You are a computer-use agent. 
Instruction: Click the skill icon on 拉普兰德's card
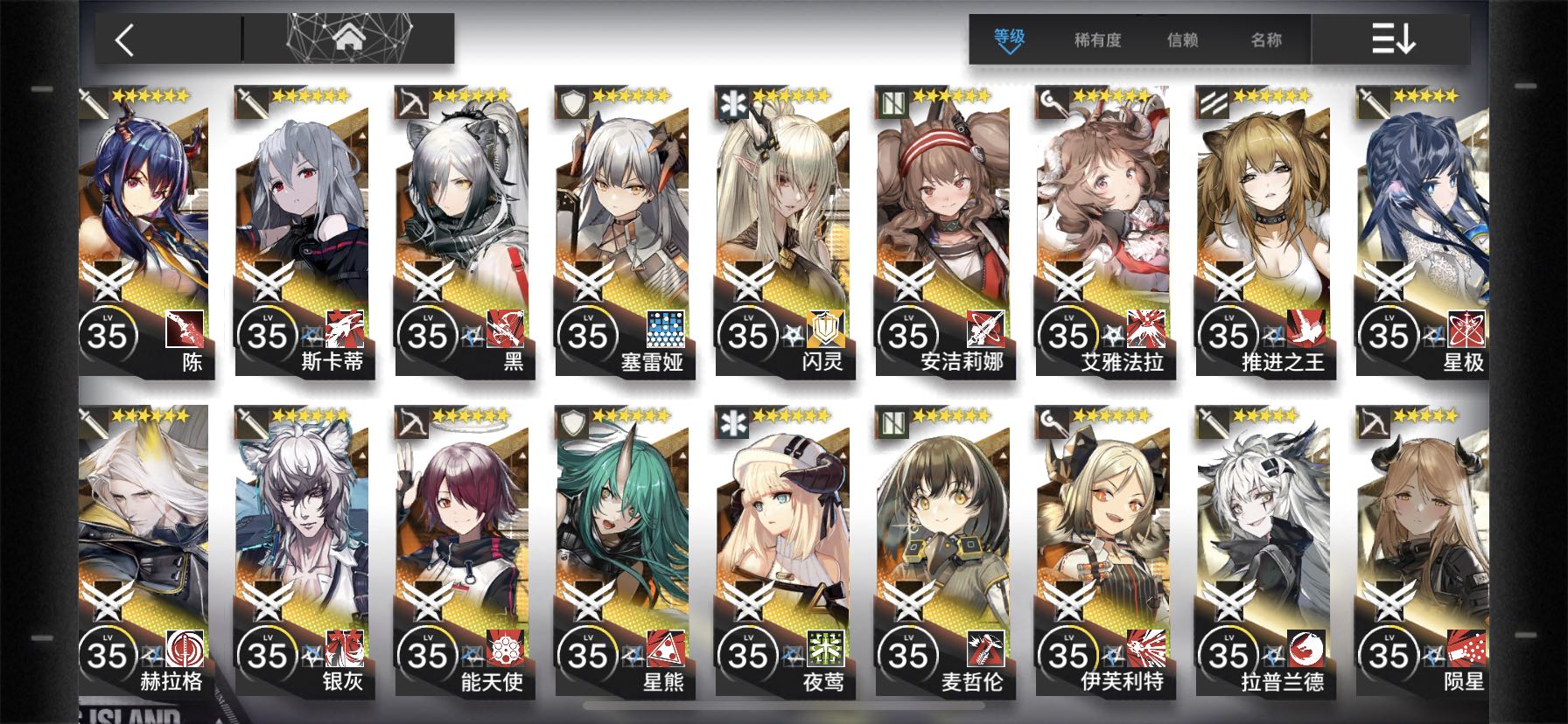1306,649
